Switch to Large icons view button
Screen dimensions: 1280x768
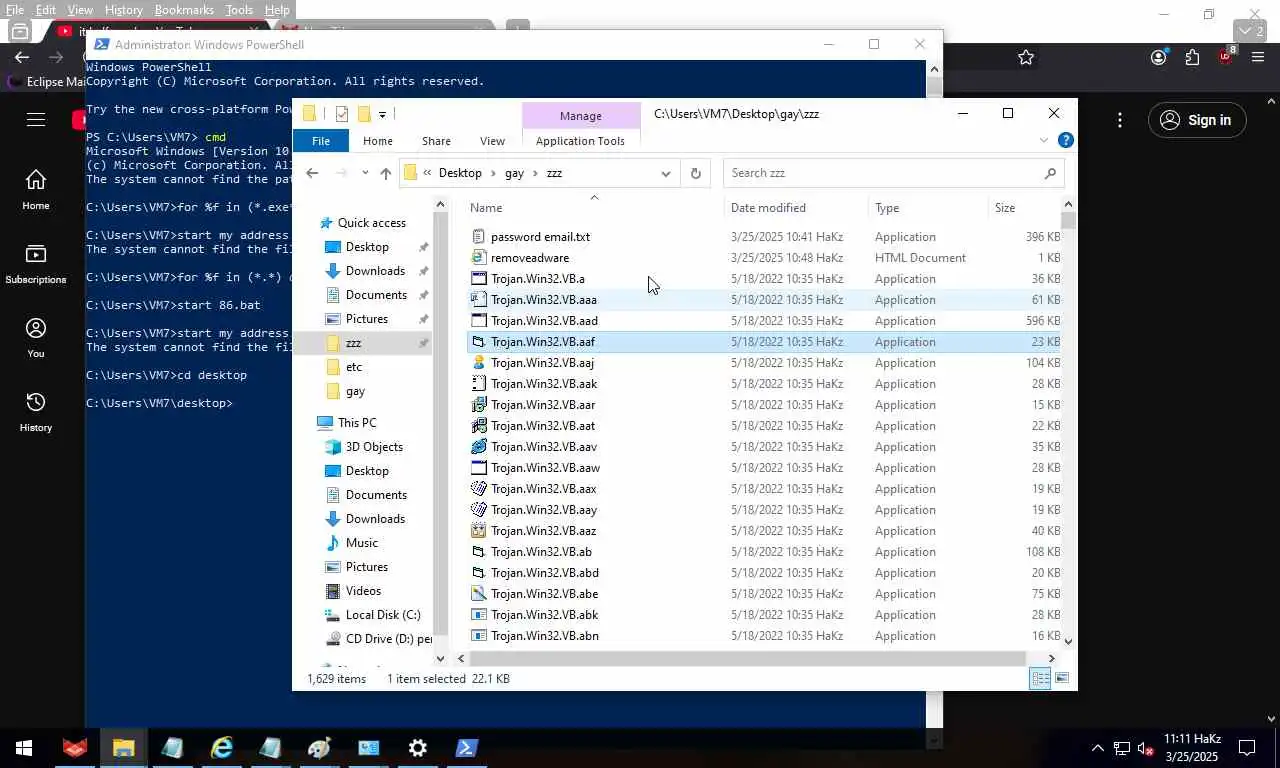[1062, 679]
